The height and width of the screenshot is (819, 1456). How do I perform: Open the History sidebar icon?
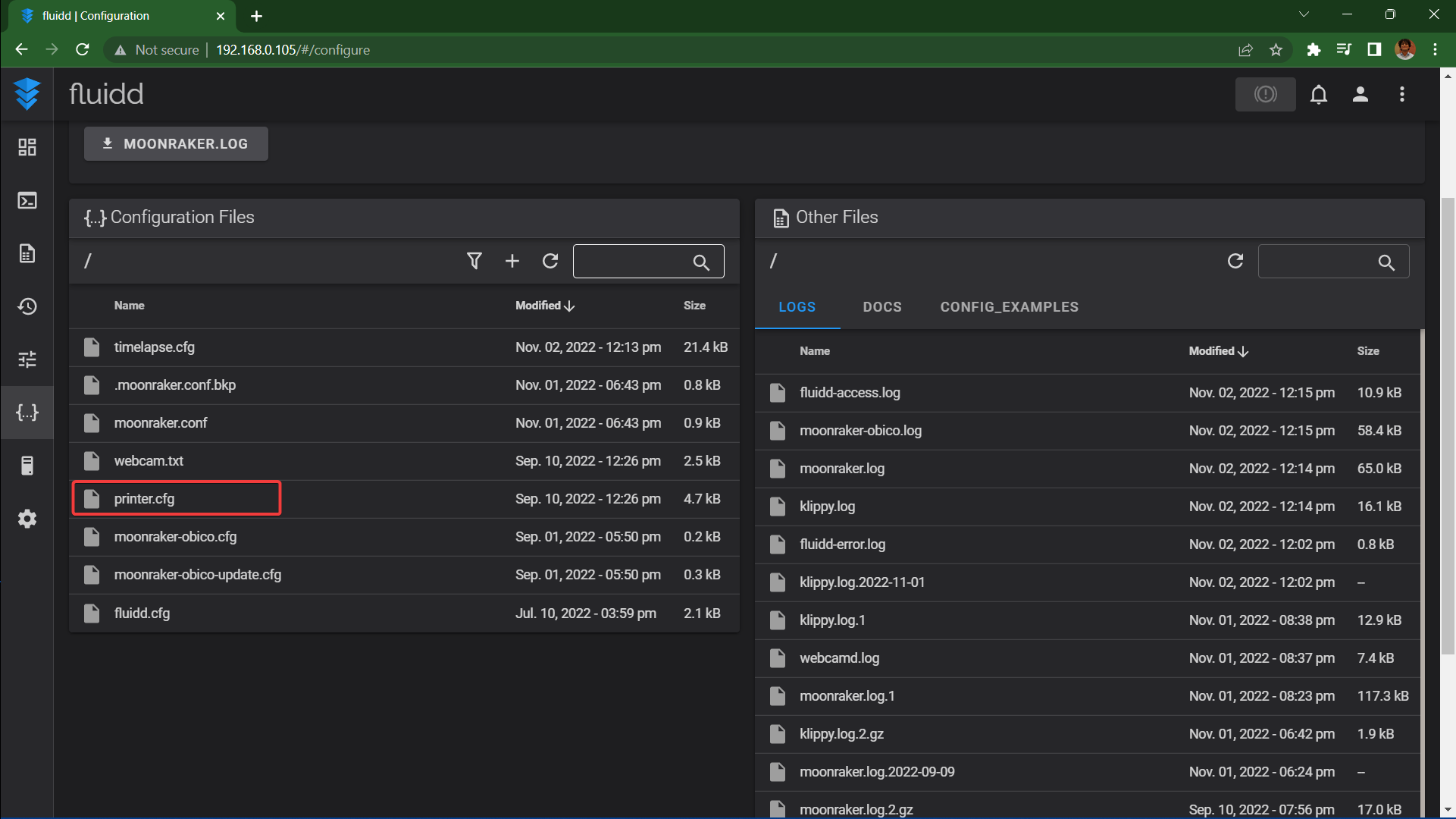(27, 306)
